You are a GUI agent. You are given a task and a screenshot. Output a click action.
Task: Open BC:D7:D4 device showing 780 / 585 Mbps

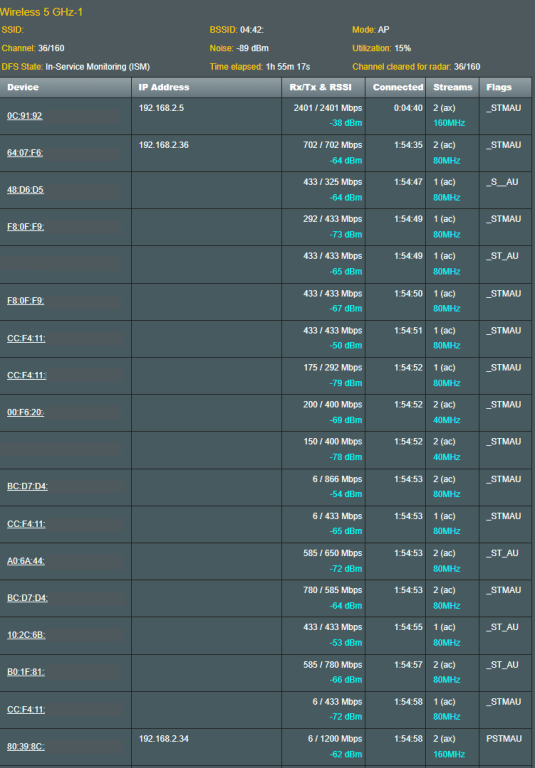pos(27,598)
